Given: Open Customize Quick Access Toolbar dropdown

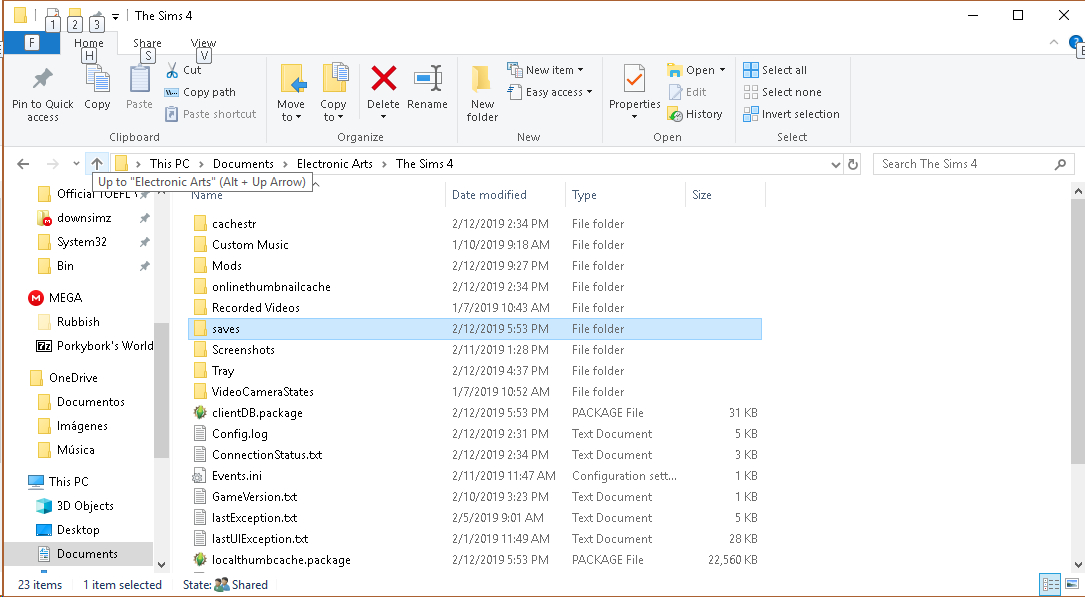Looking at the screenshot, I should [116, 16].
